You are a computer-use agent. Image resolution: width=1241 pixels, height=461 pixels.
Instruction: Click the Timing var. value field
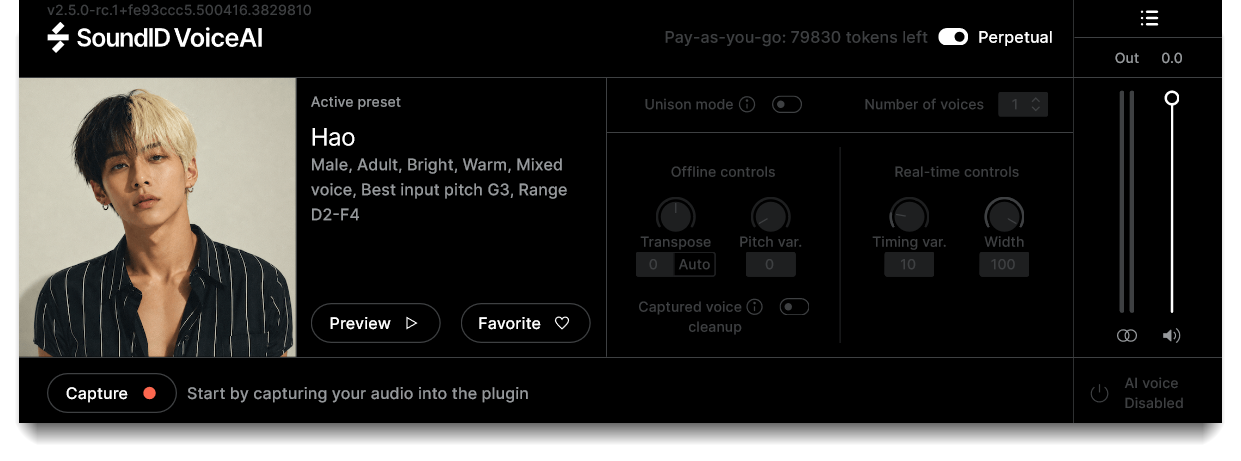pos(908,265)
